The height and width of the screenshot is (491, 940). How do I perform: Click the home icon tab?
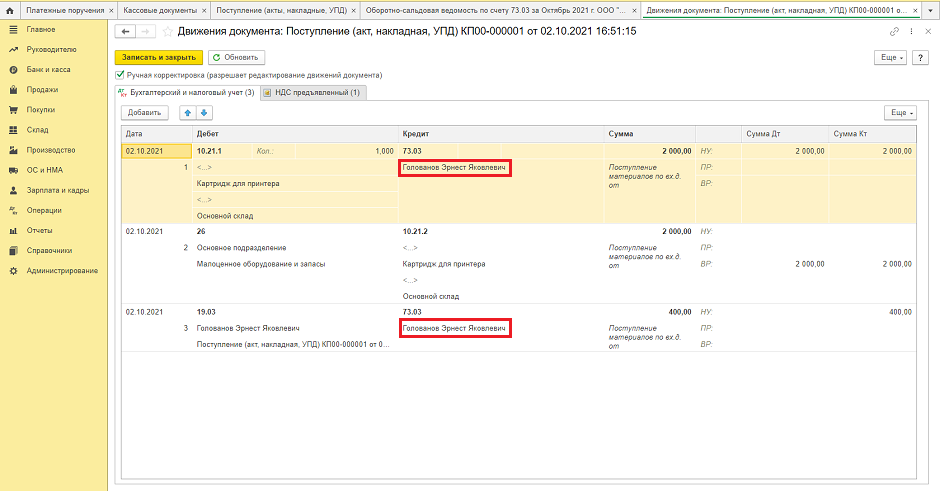coord(11,9)
